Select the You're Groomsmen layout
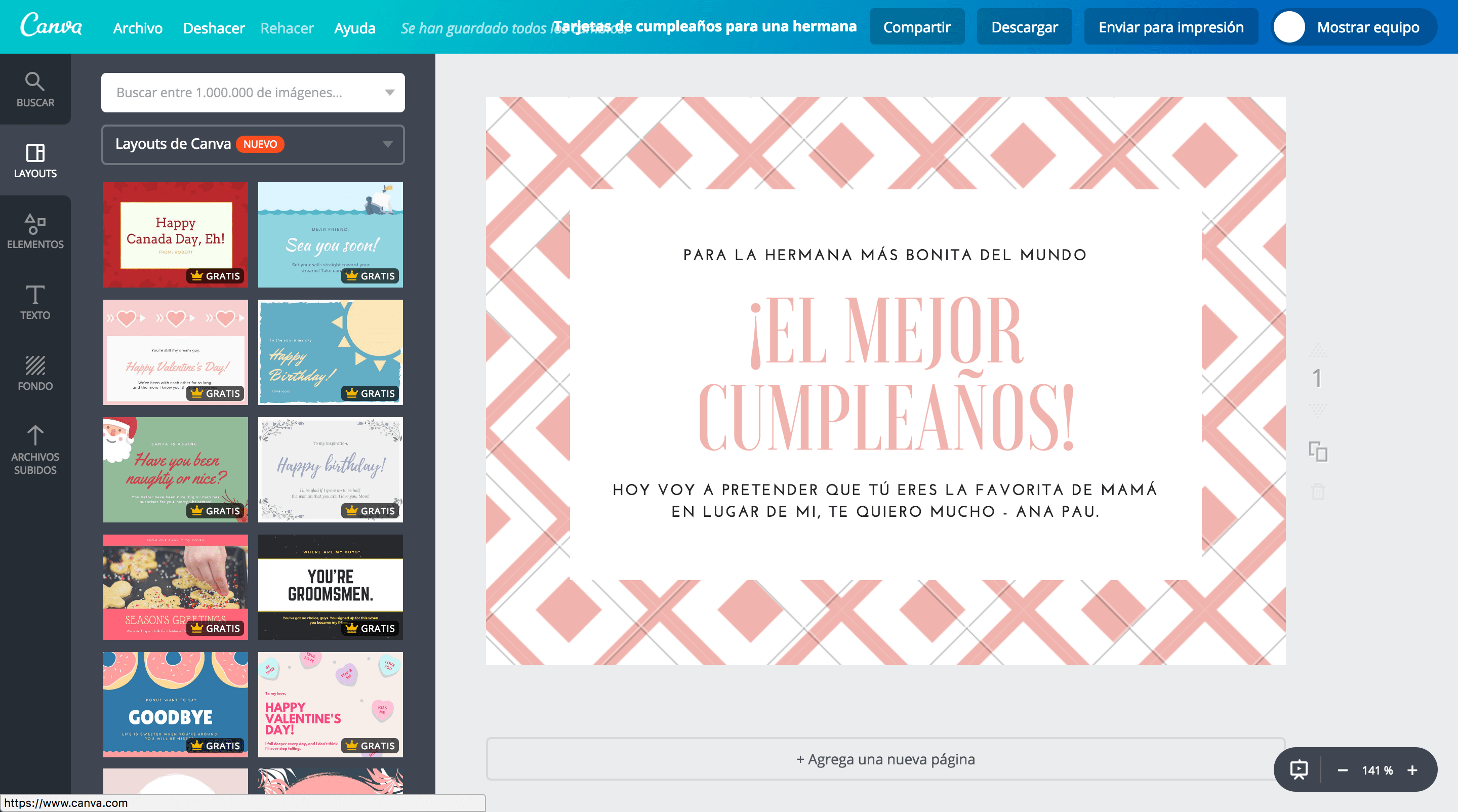 pyautogui.click(x=331, y=587)
